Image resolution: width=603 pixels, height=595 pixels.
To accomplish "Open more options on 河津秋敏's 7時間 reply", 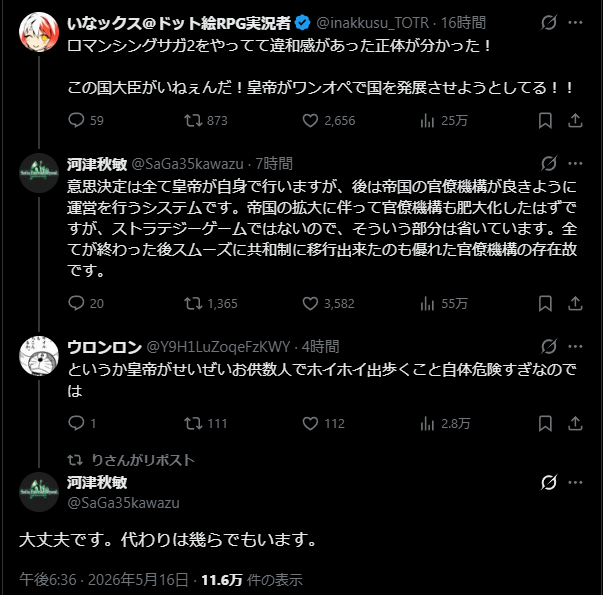I will [x=575, y=163].
